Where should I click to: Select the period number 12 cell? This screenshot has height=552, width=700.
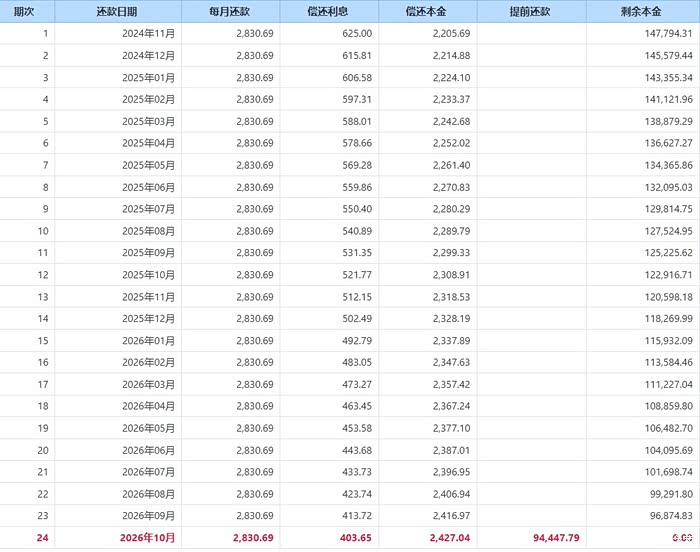(x=42, y=275)
